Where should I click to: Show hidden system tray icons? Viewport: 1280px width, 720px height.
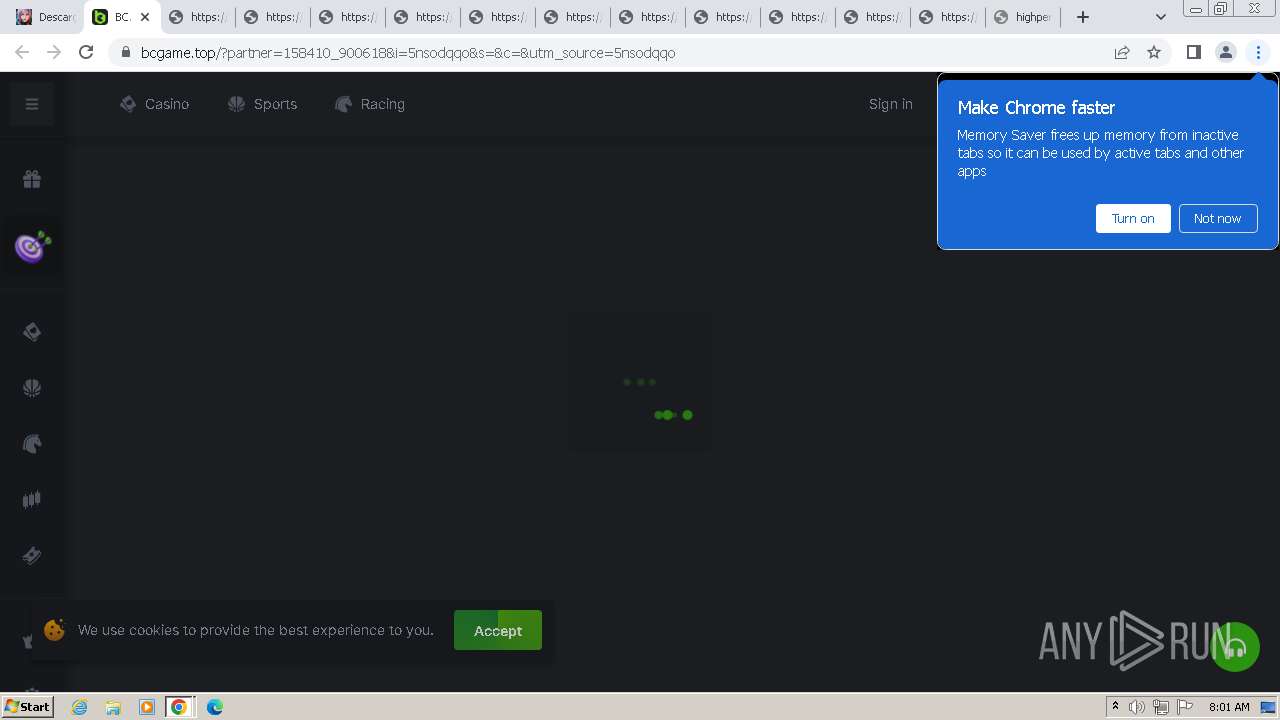(1115, 707)
